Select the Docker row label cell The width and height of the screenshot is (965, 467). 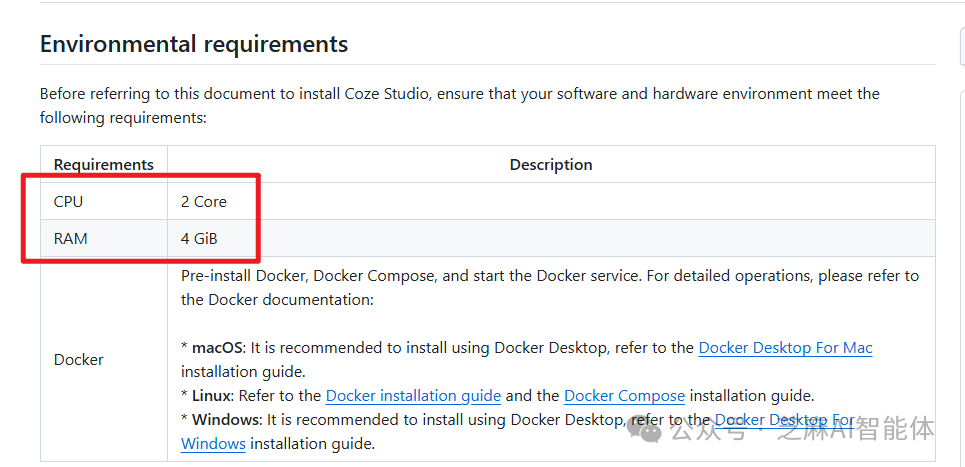pos(79,360)
